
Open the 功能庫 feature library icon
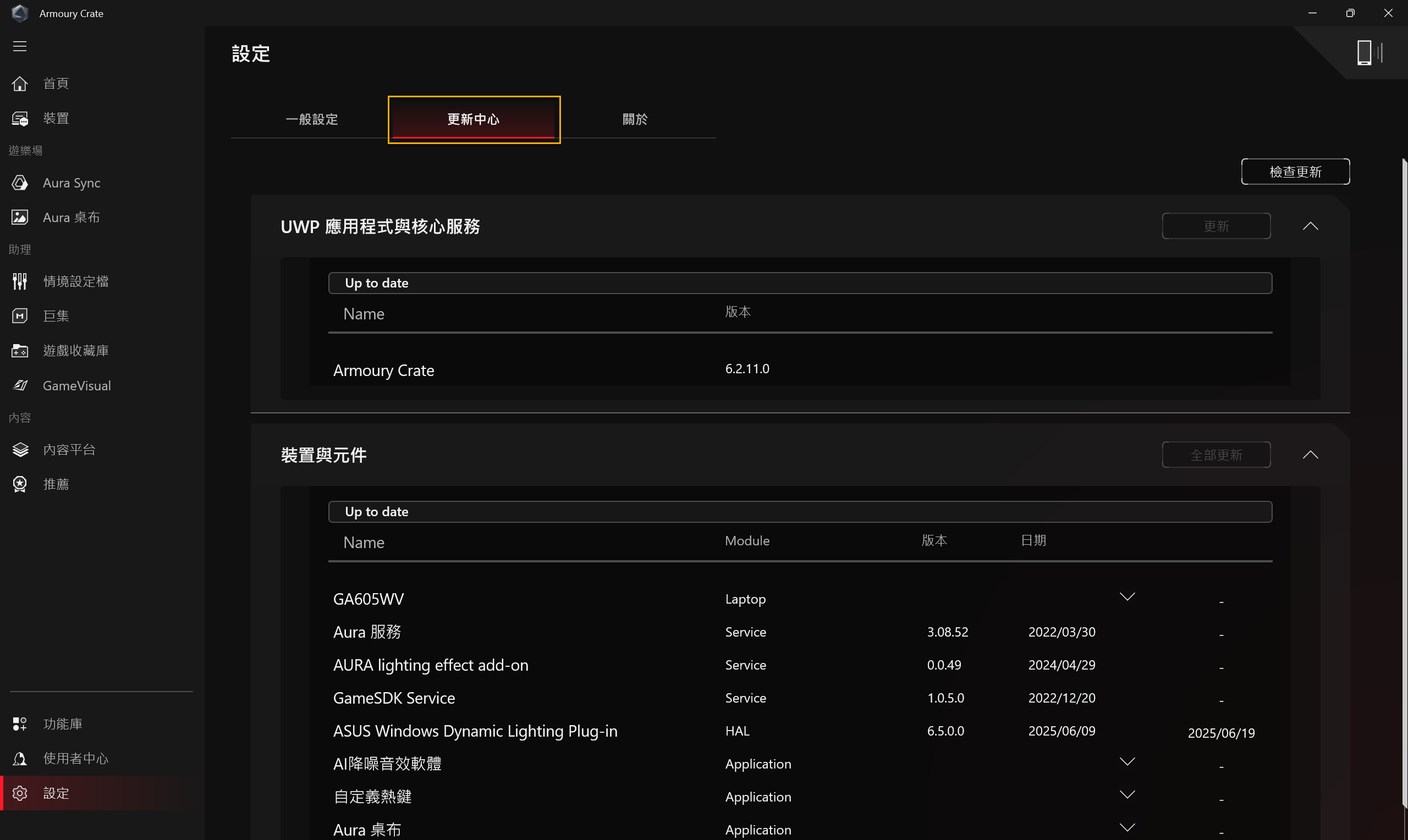pyautogui.click(x=20, y=724)
